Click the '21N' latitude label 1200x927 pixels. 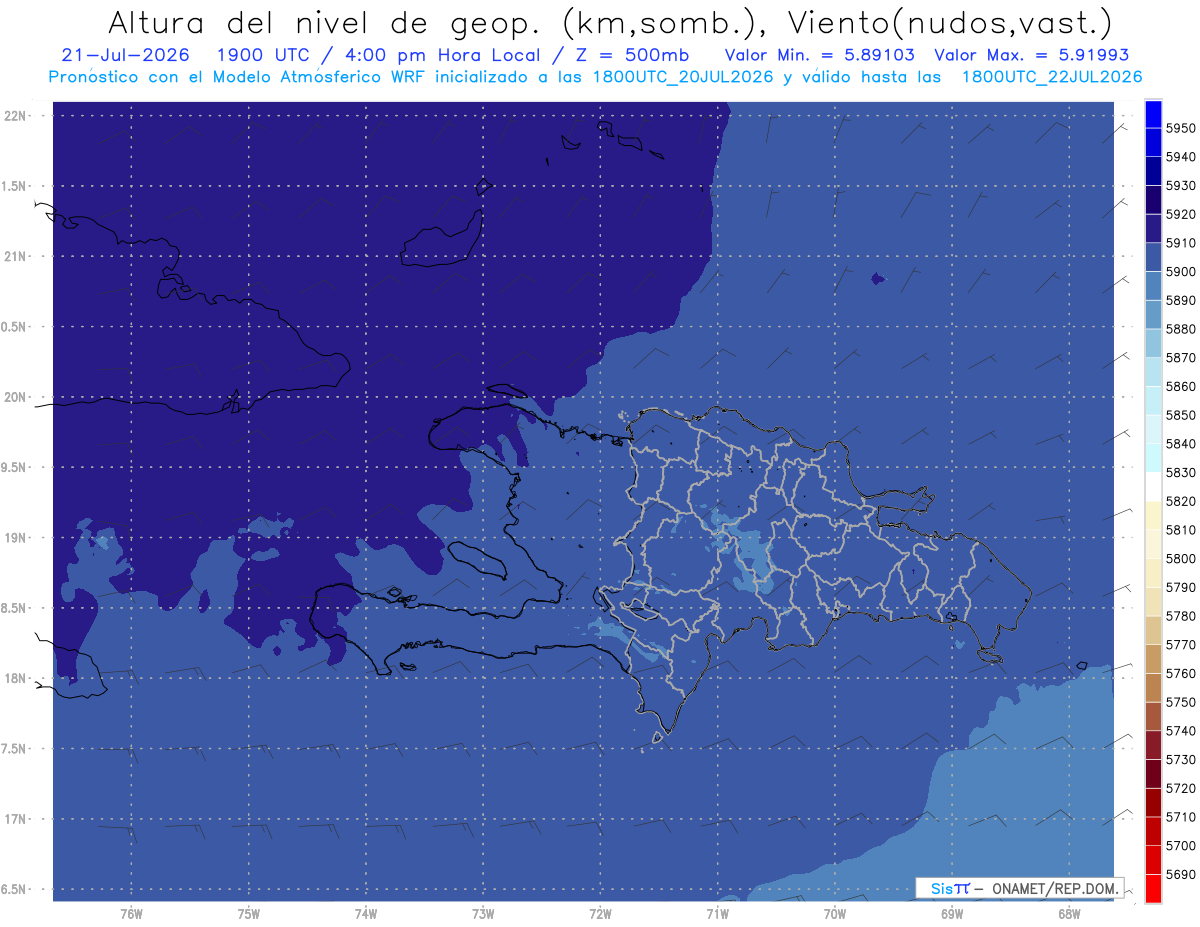tap(16, 257)
